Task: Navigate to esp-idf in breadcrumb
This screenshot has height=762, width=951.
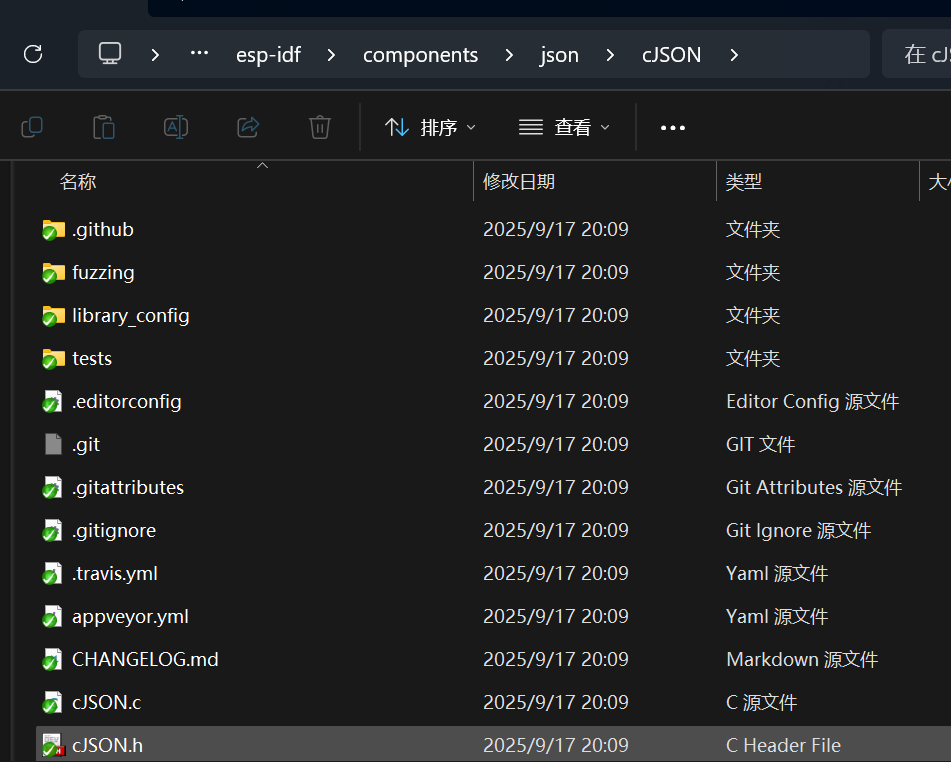Action: (x=268, y=55)
